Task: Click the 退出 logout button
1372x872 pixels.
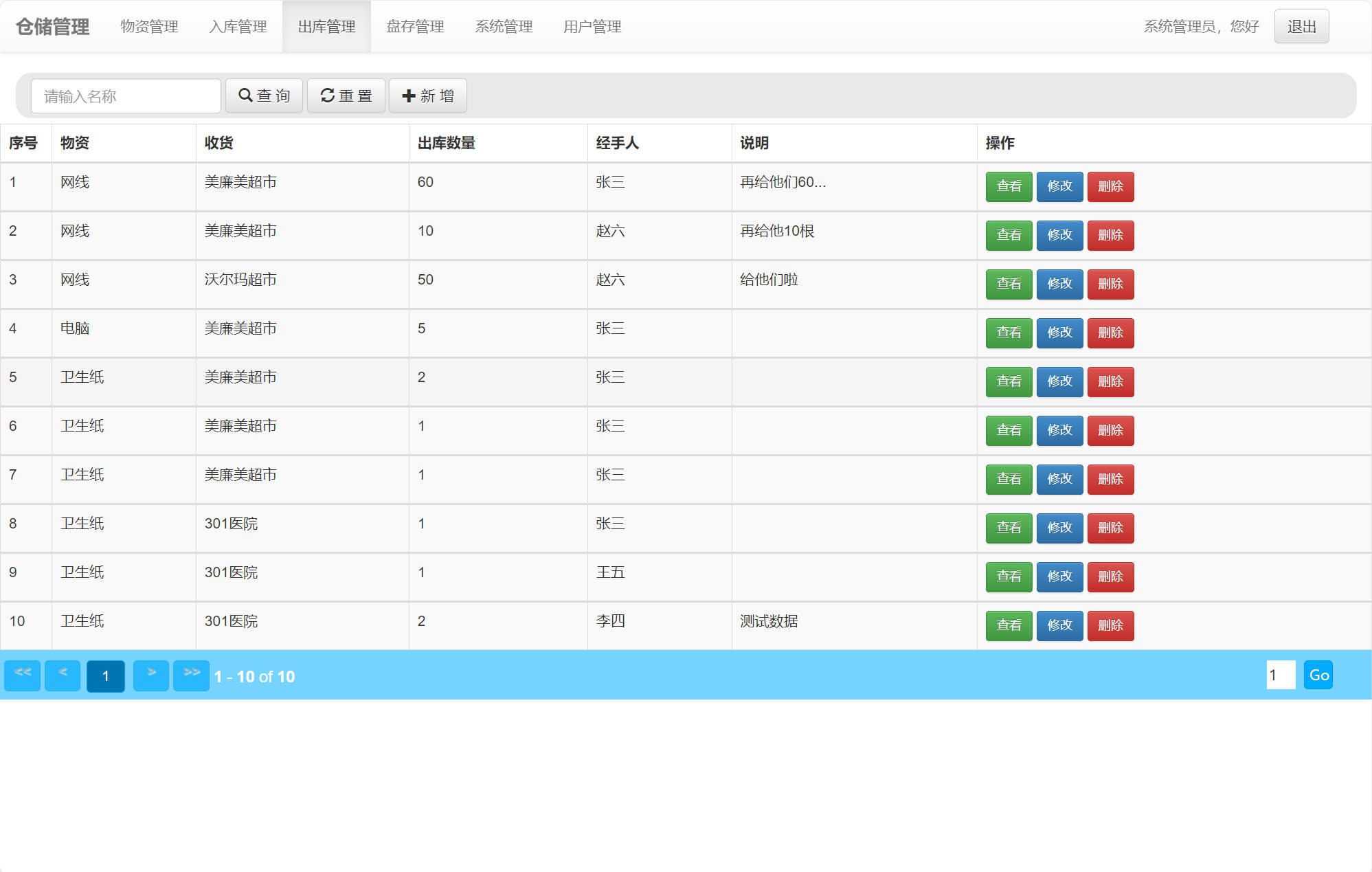Action: pos(1301,25)
